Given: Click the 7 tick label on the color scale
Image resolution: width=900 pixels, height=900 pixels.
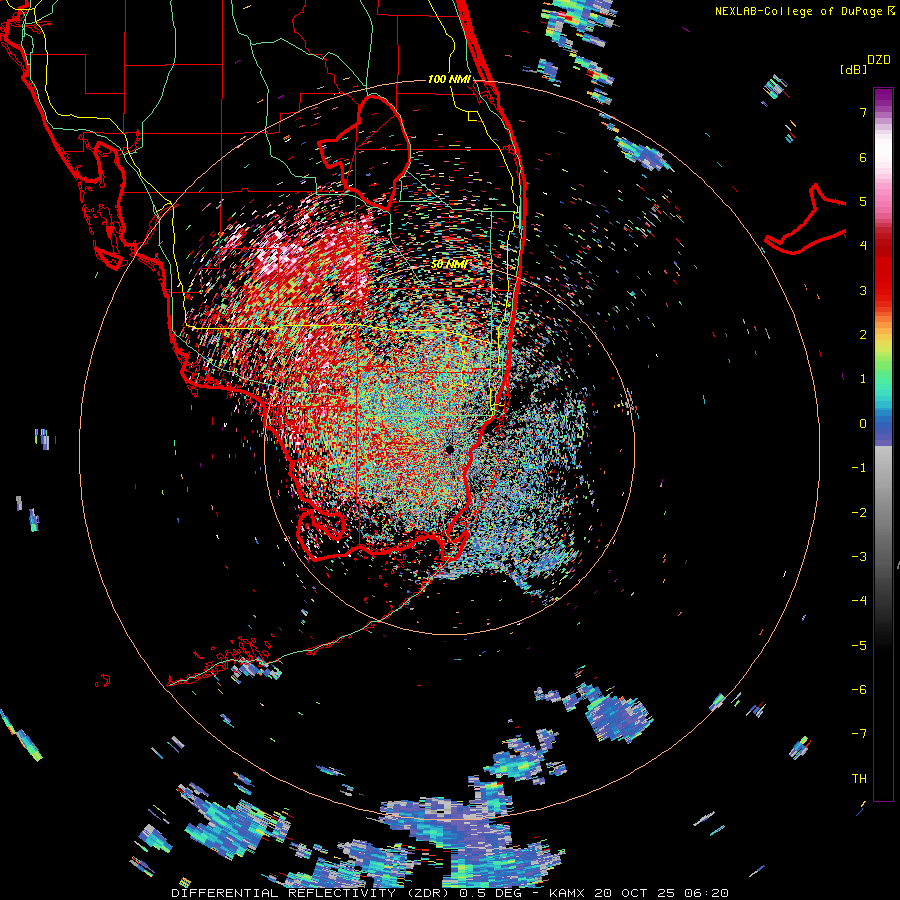Looking at the screenshot, I should [x=863, y=112].
